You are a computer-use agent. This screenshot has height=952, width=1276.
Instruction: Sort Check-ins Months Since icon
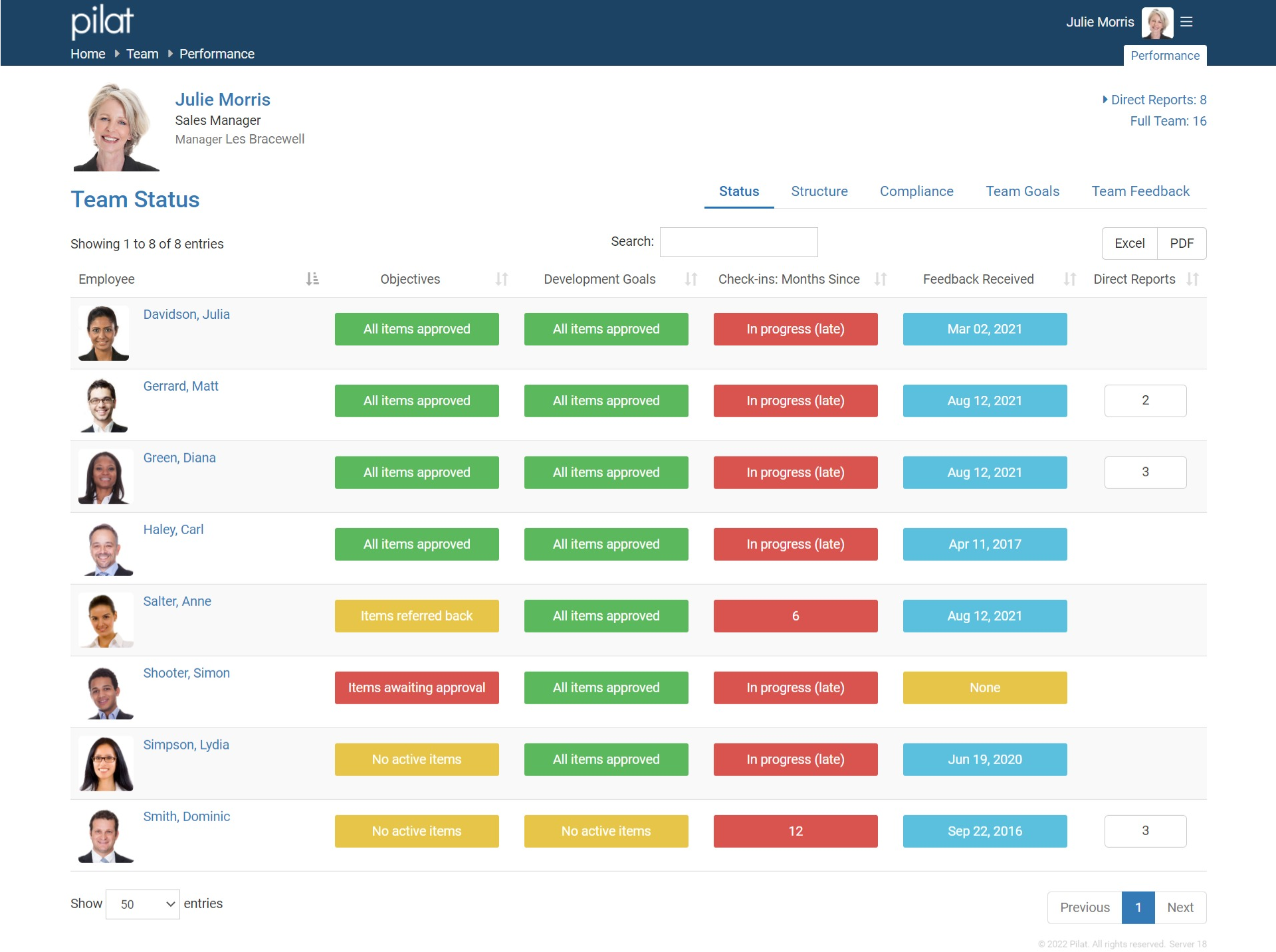(881, 279)
